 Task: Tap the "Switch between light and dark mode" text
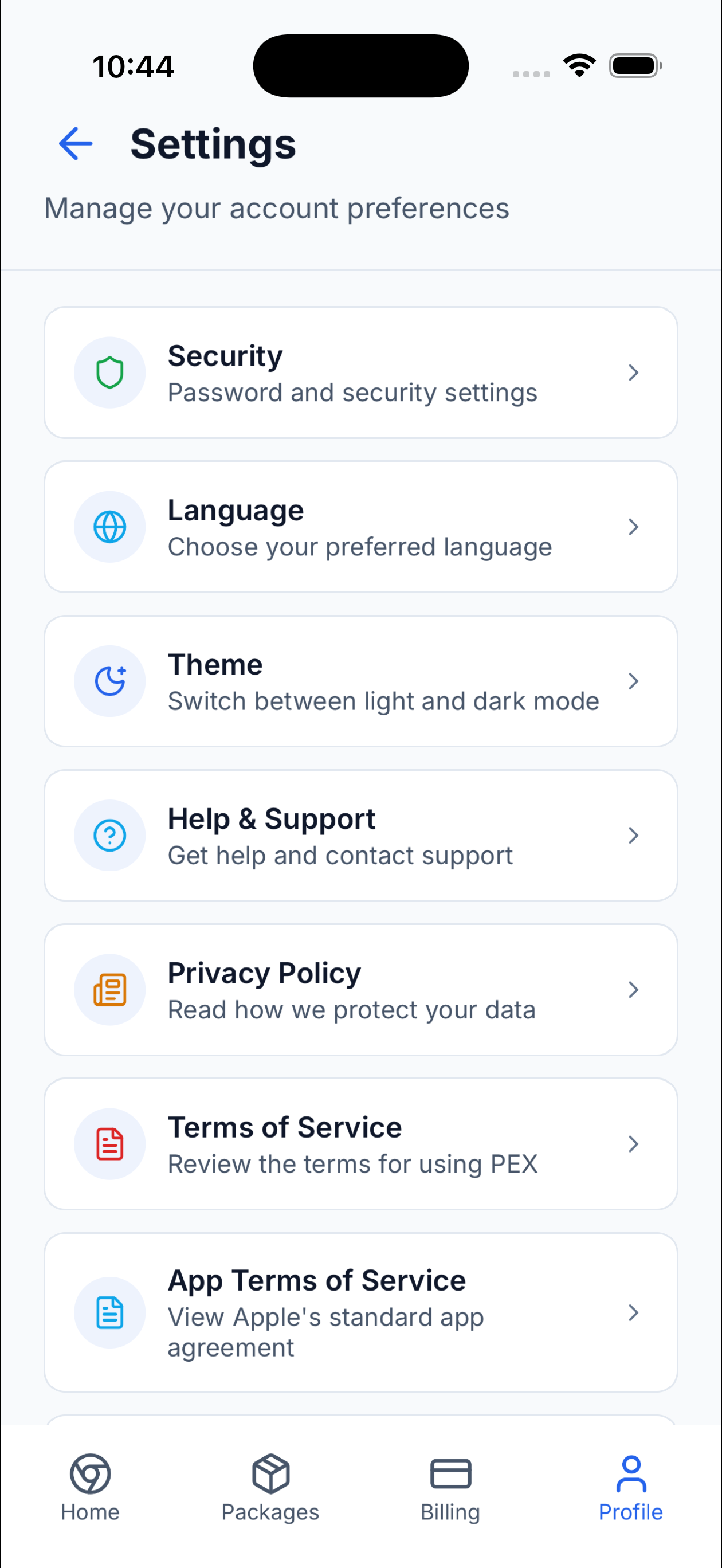[x=383, y=701]
